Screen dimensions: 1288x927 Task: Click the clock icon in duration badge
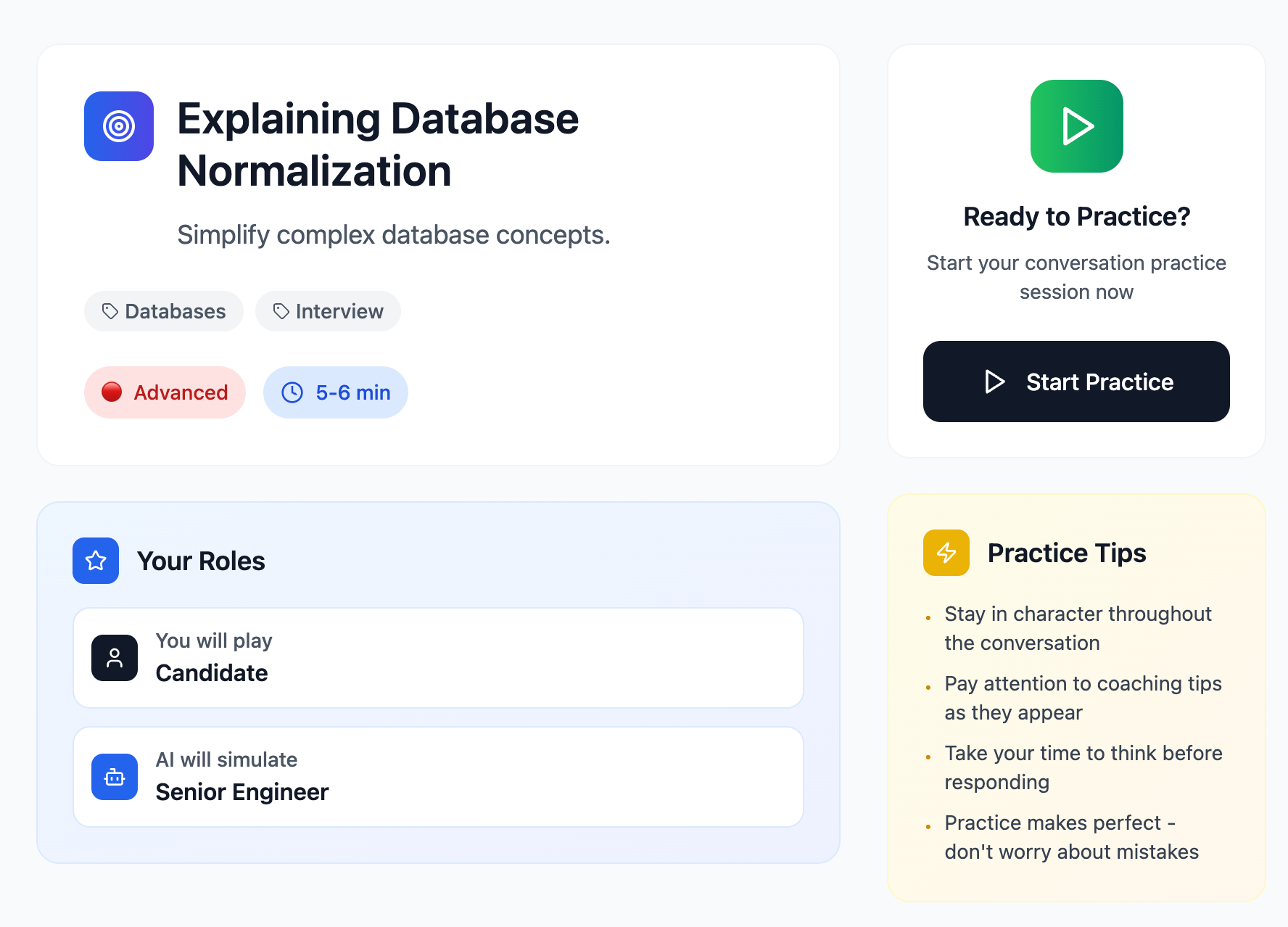292,392
